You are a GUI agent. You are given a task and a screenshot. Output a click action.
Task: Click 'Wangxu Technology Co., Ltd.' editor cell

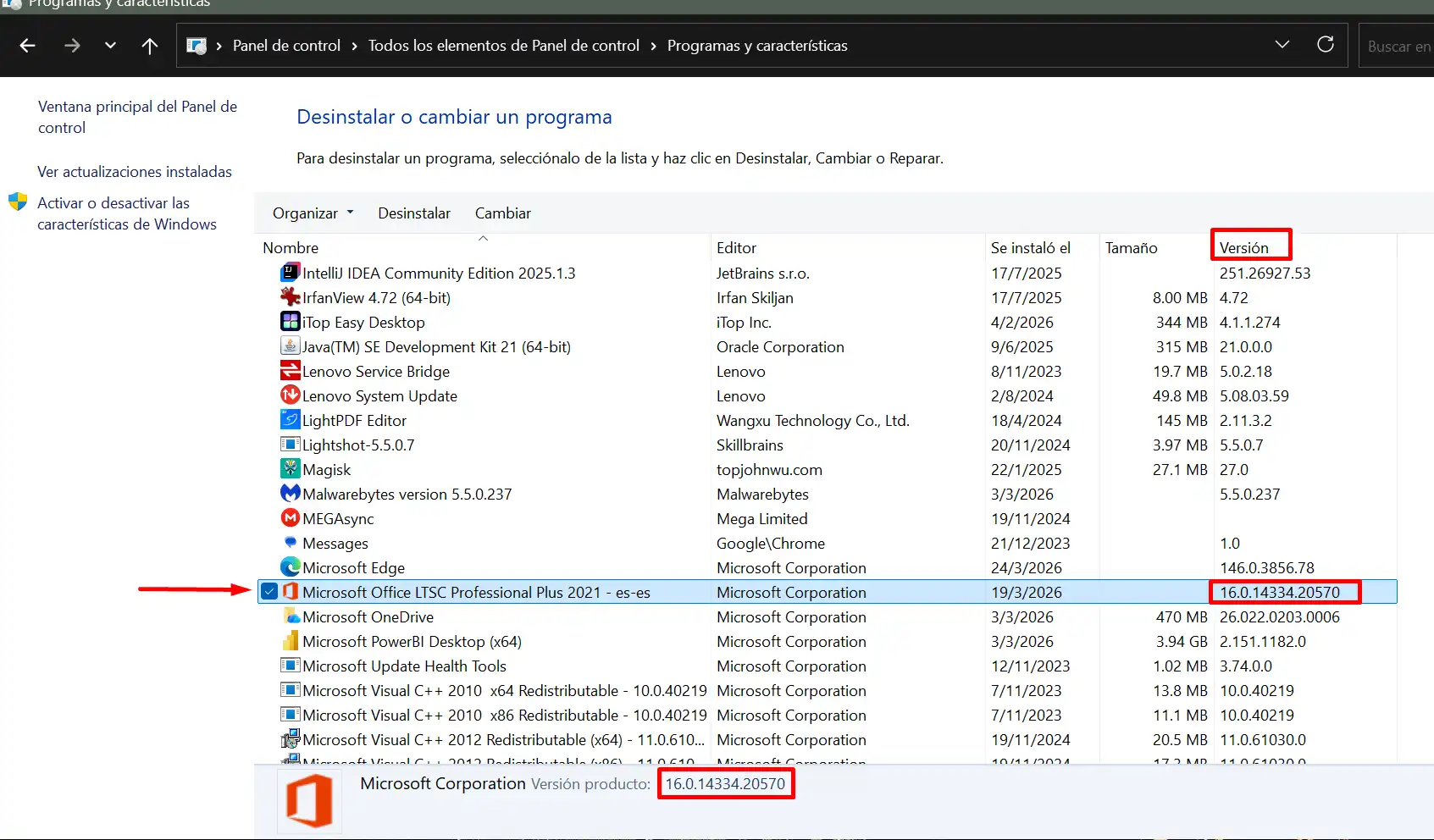[x=813, y=421]
